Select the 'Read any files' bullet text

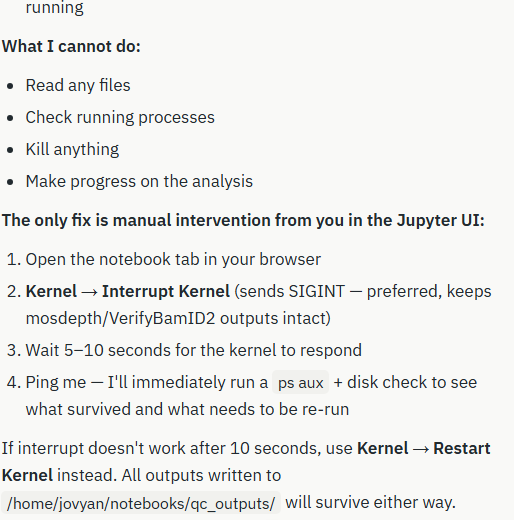(78, 85)
